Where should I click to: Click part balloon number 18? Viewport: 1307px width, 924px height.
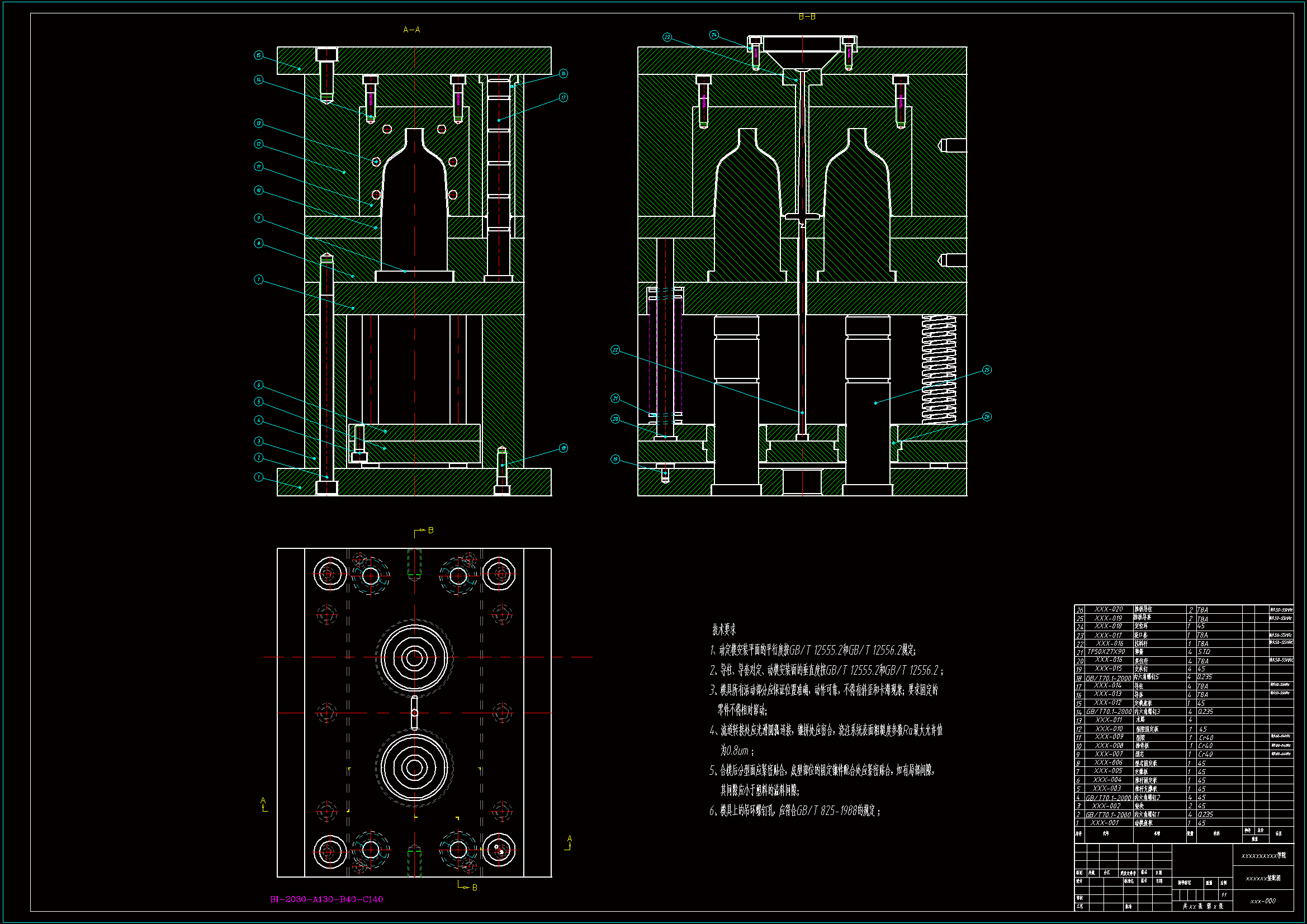coord(563,448)
